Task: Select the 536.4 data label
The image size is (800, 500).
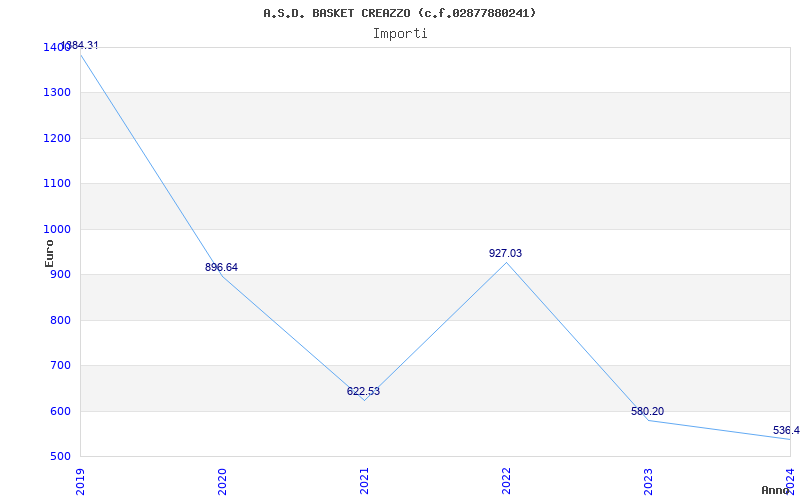Action: (786, 430)
